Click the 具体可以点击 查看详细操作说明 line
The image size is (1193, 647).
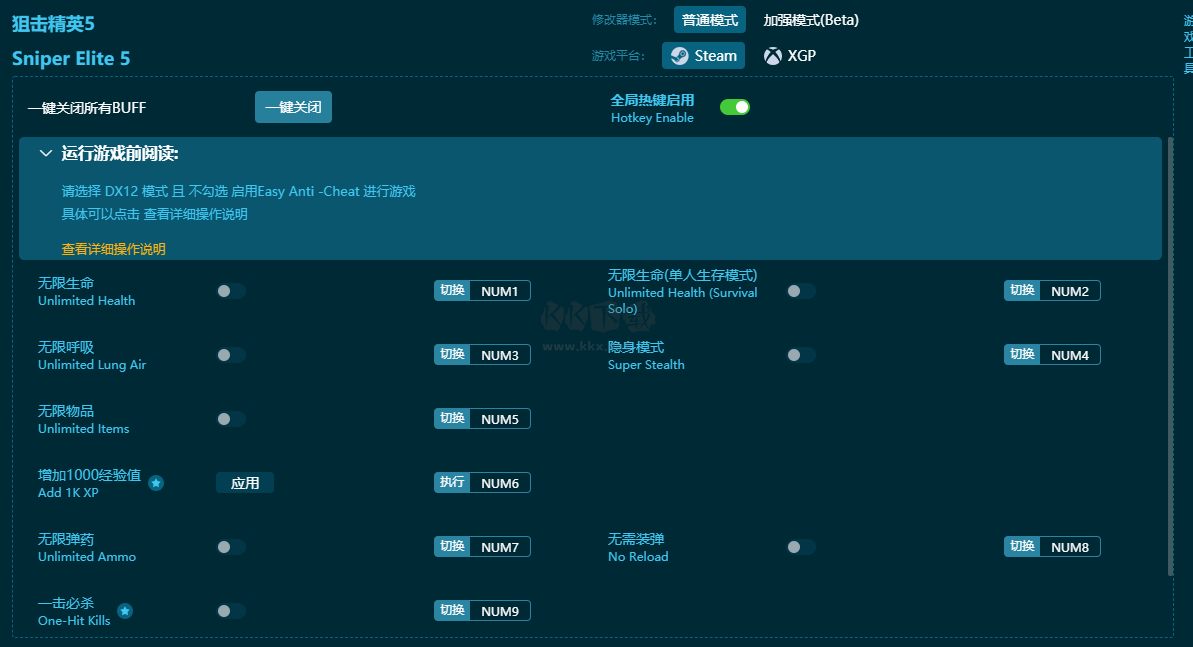tap(154, 215)
